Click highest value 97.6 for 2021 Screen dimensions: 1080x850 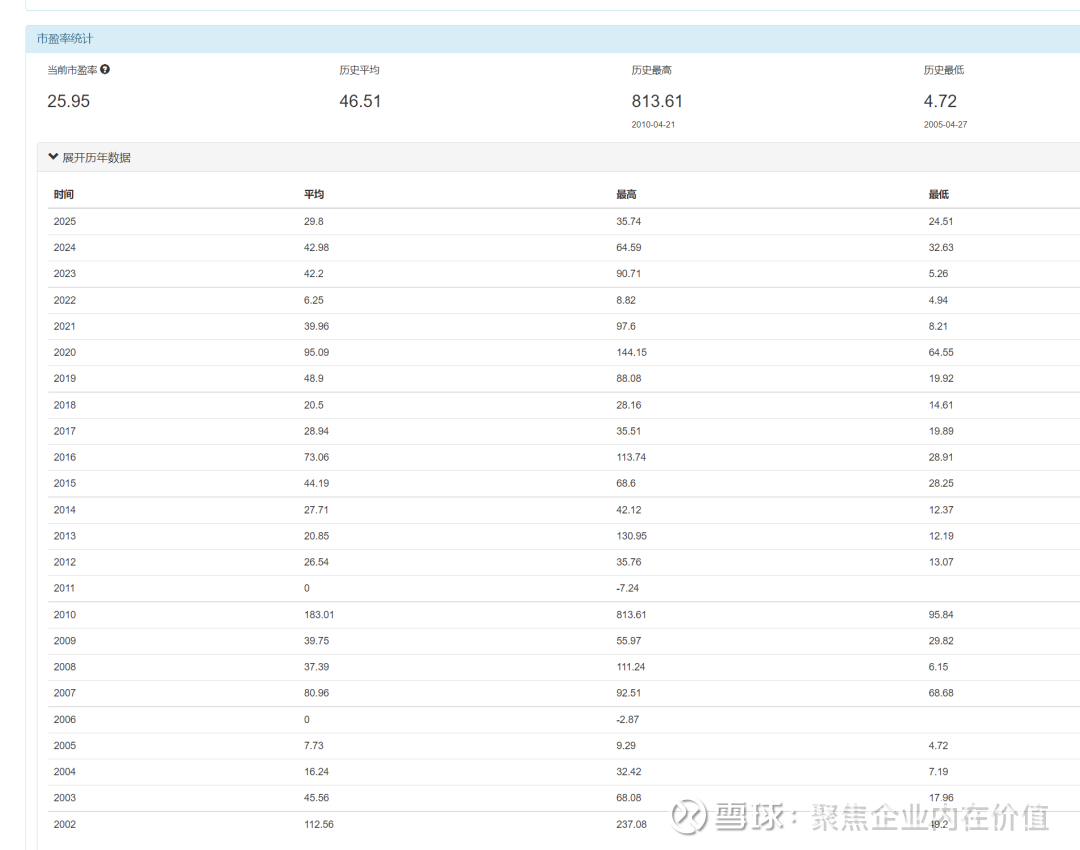click(626, 326)
